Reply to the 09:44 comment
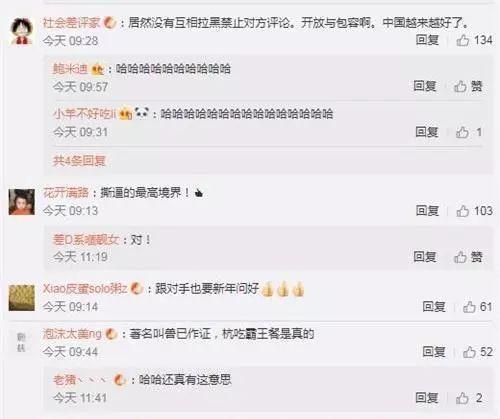500x419 pixels. point(434,352)
